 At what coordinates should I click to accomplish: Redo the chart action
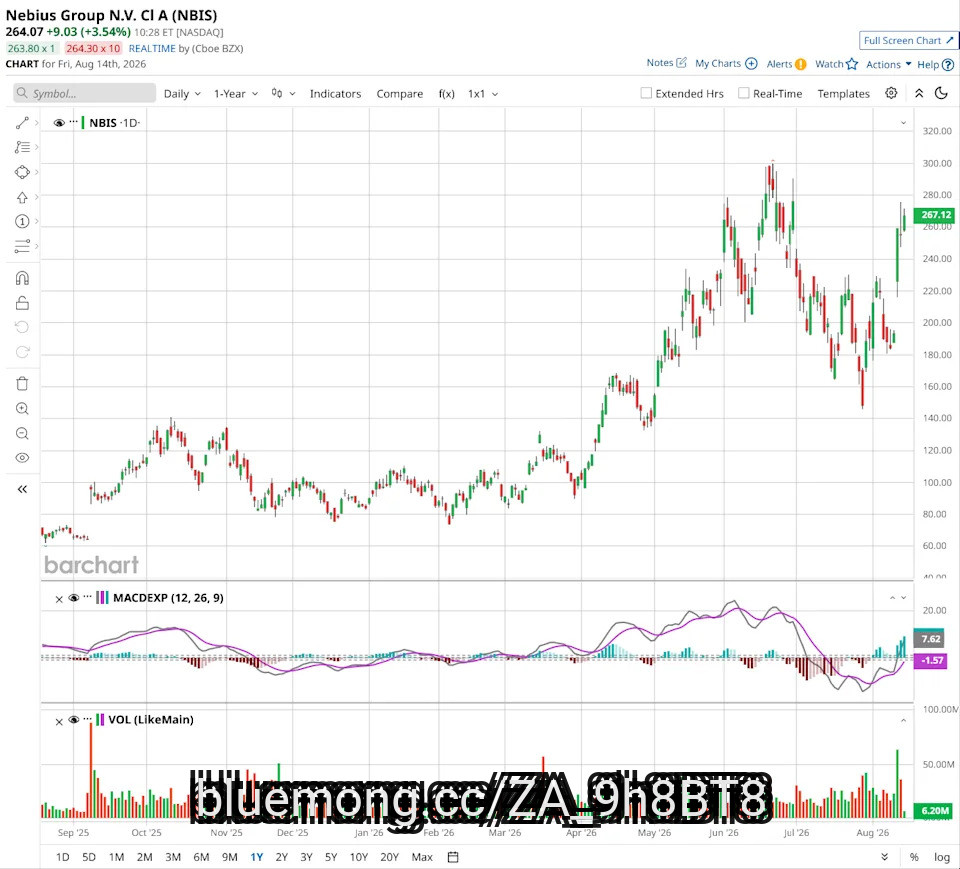tap(22, 352)
